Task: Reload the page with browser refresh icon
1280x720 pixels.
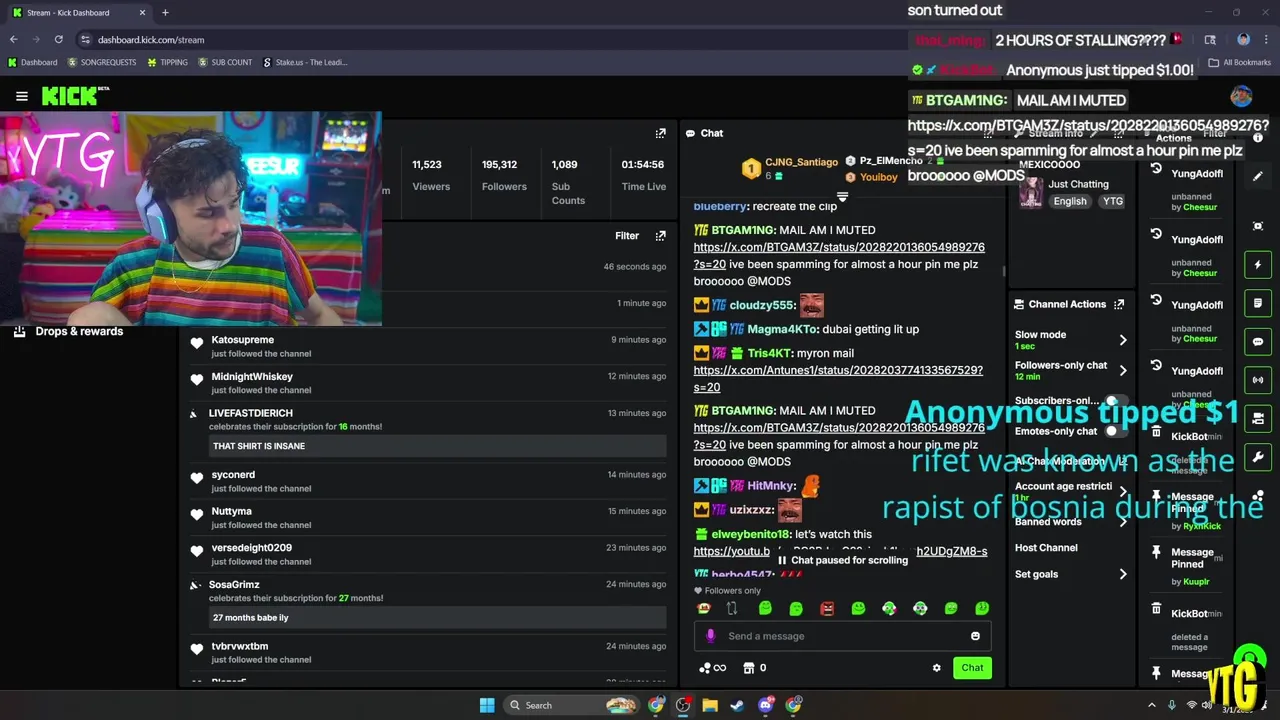Action: [59, 40]
